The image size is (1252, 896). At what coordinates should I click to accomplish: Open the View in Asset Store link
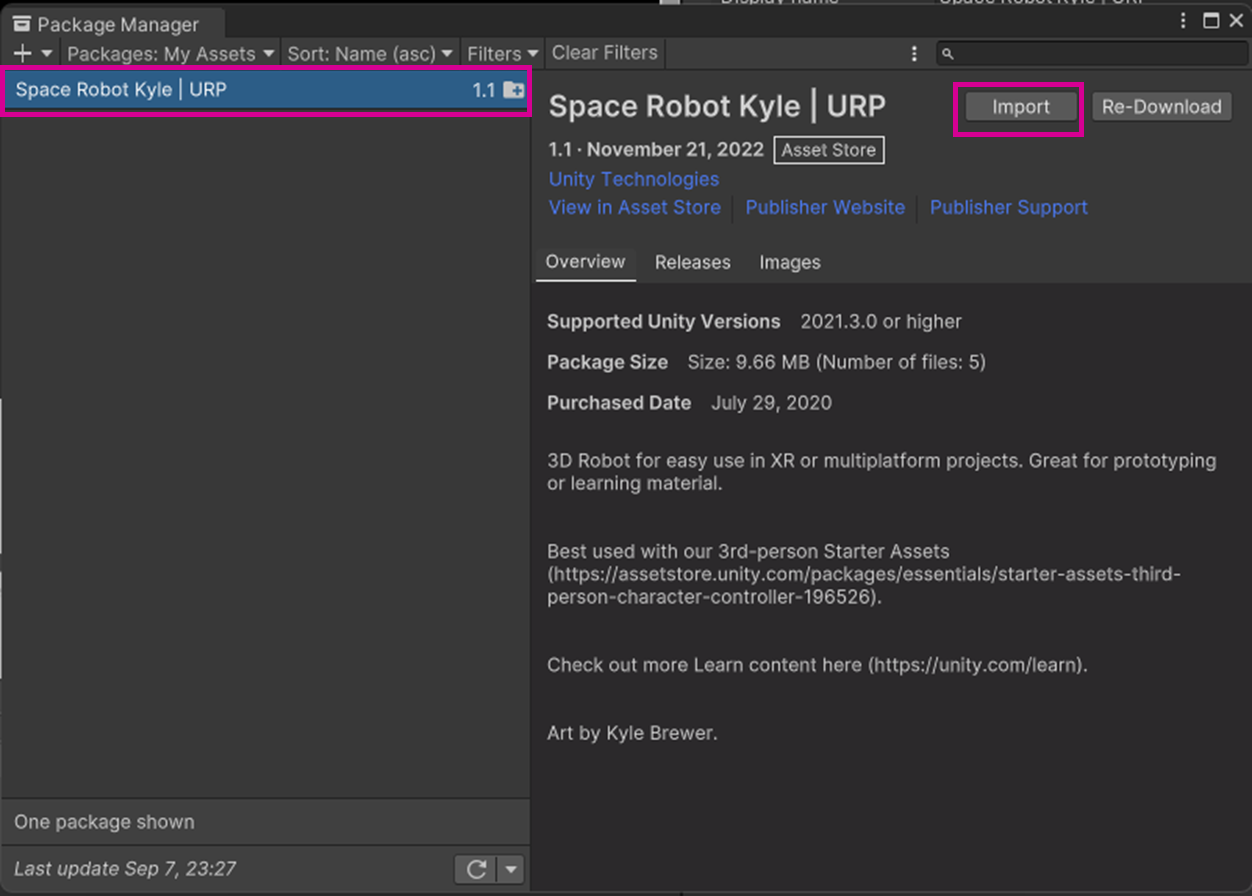tap(634, 207)
